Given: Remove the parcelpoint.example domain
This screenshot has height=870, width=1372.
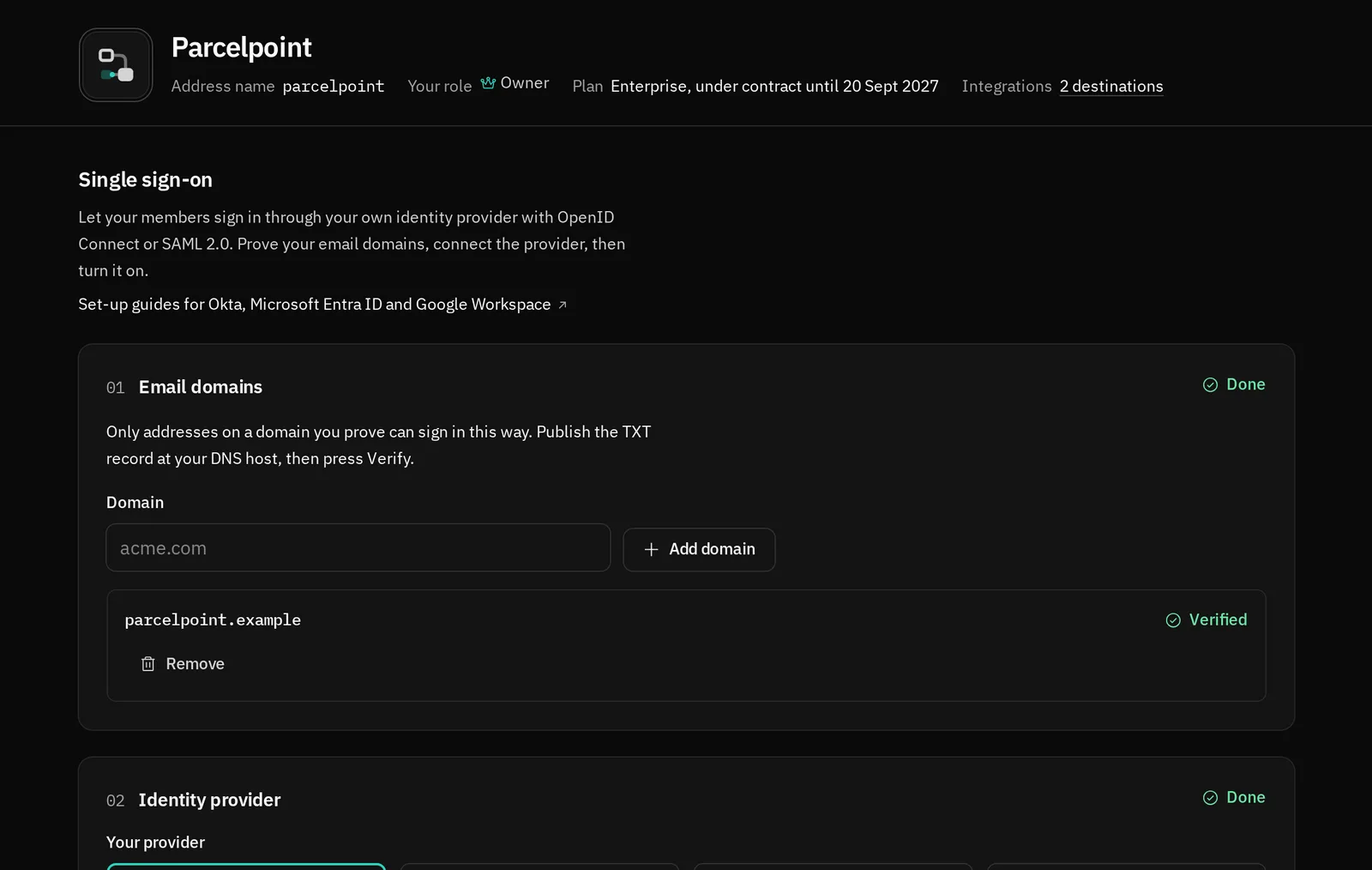Looking at the screenshot, I should pos(183,664).
